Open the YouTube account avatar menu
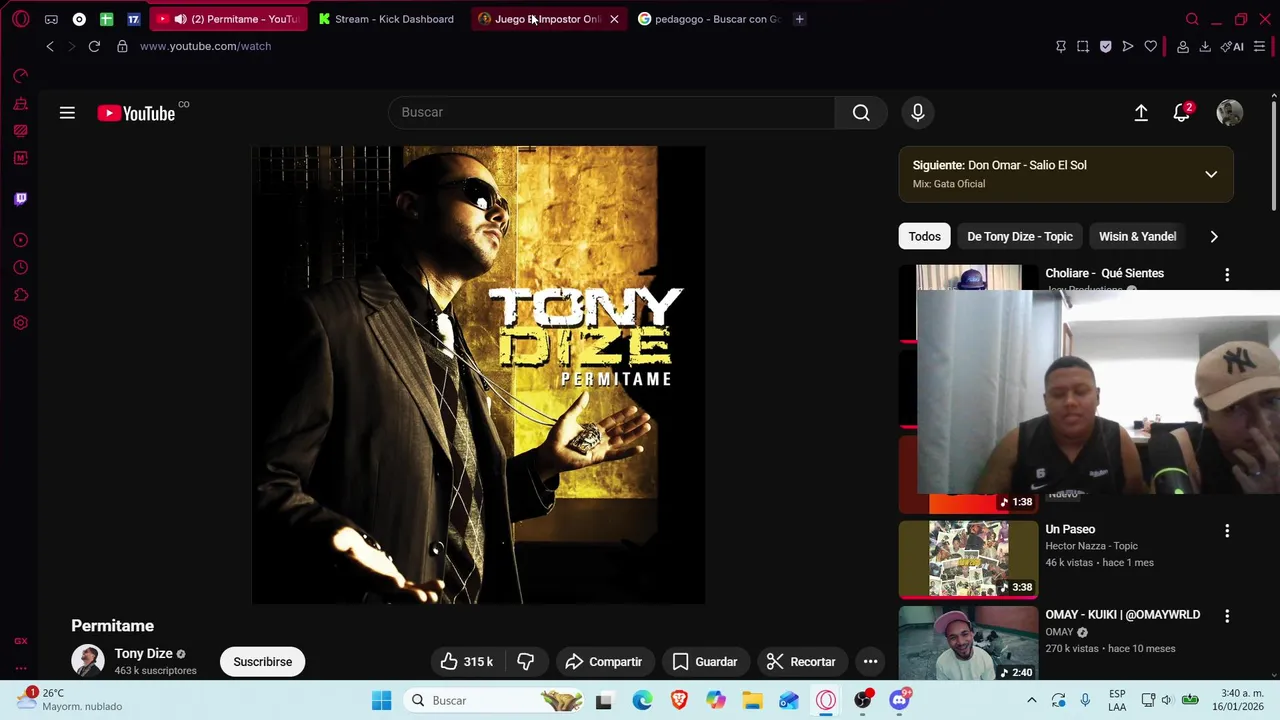The image size is (1280, 720). click(1229, 113)
